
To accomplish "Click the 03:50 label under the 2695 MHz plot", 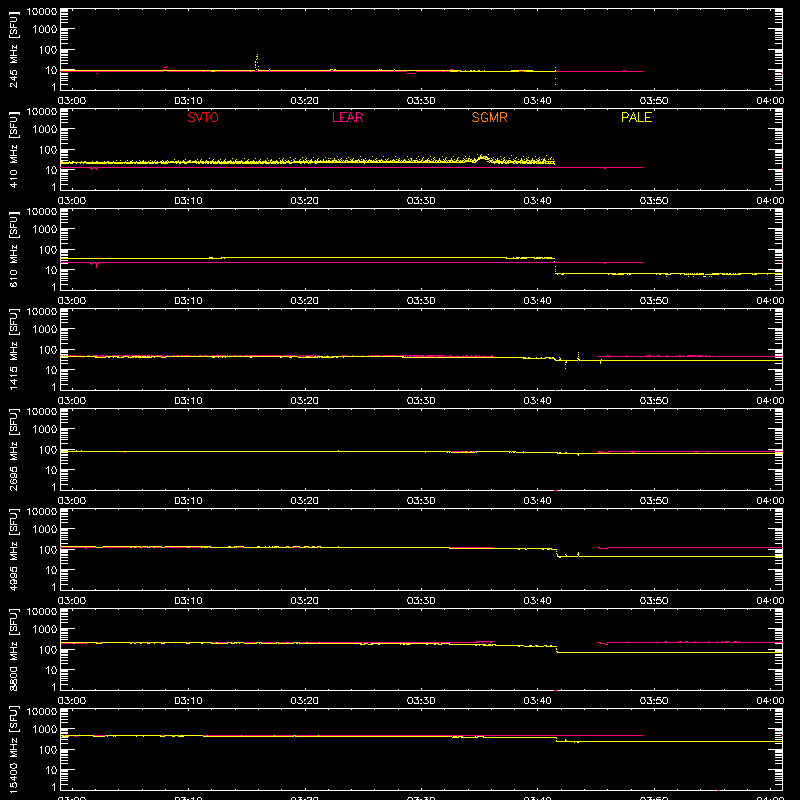I will pos(654,501).
